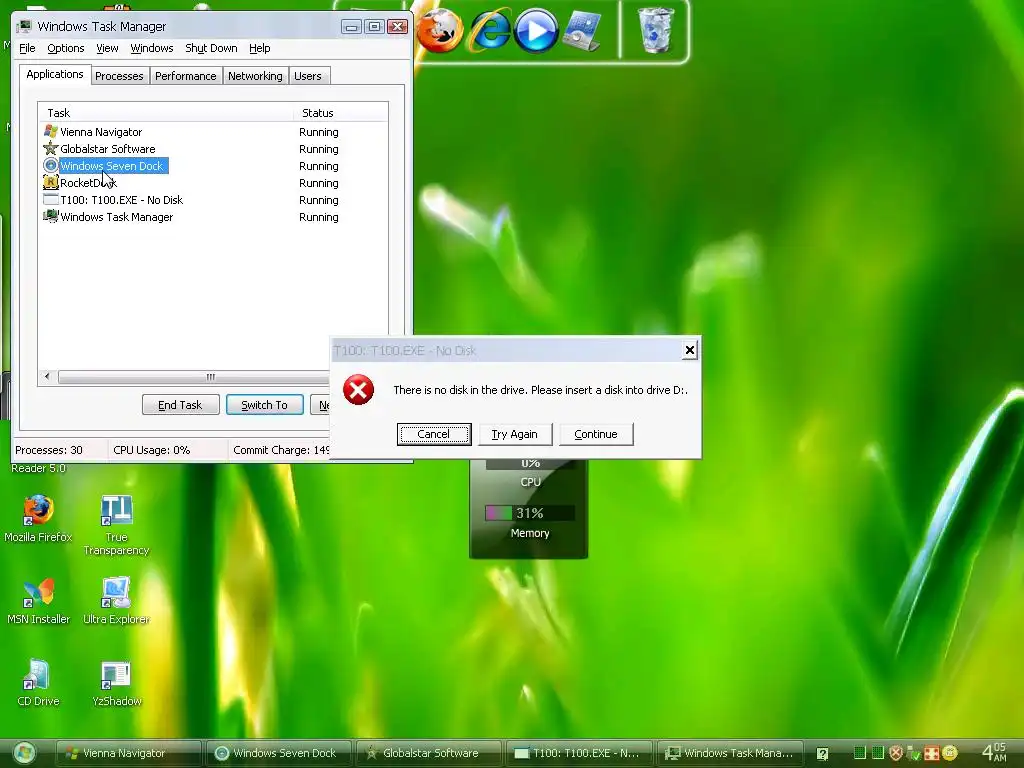Viewport: 1024px width, 768px height.
Task: Select the Vienna Navigator task row
Action: click(x=213, y=132)
